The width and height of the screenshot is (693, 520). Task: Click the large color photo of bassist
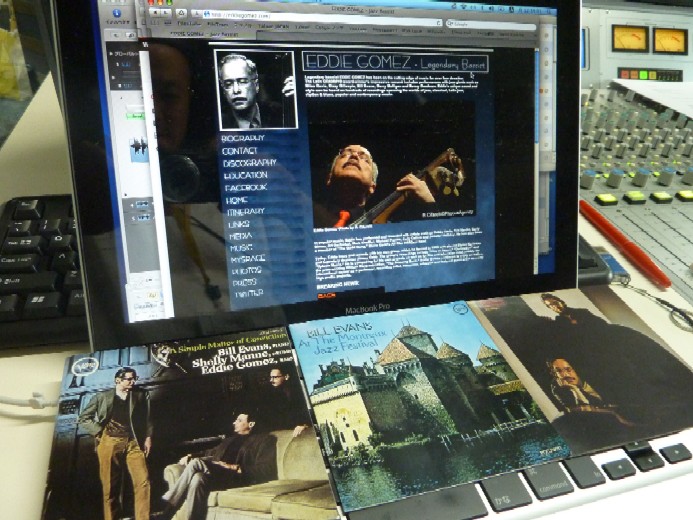coord(393,164)
